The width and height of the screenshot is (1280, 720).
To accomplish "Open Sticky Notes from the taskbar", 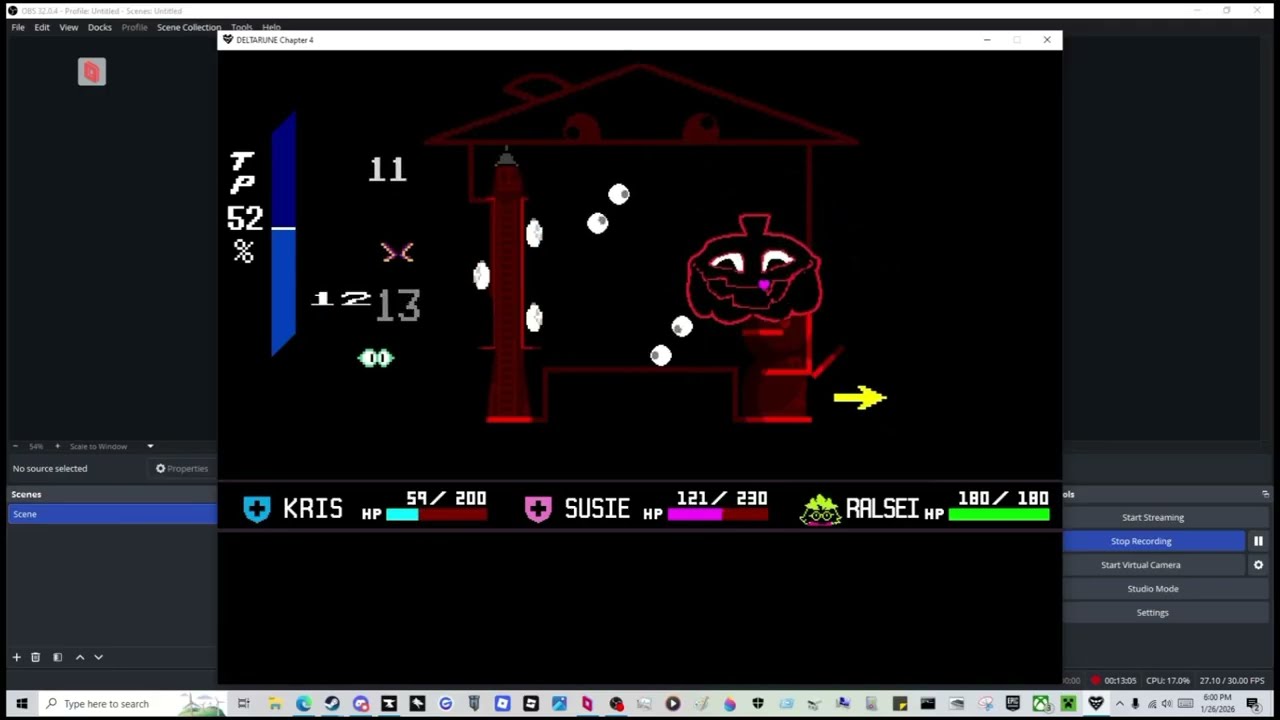I will point(900,704).
